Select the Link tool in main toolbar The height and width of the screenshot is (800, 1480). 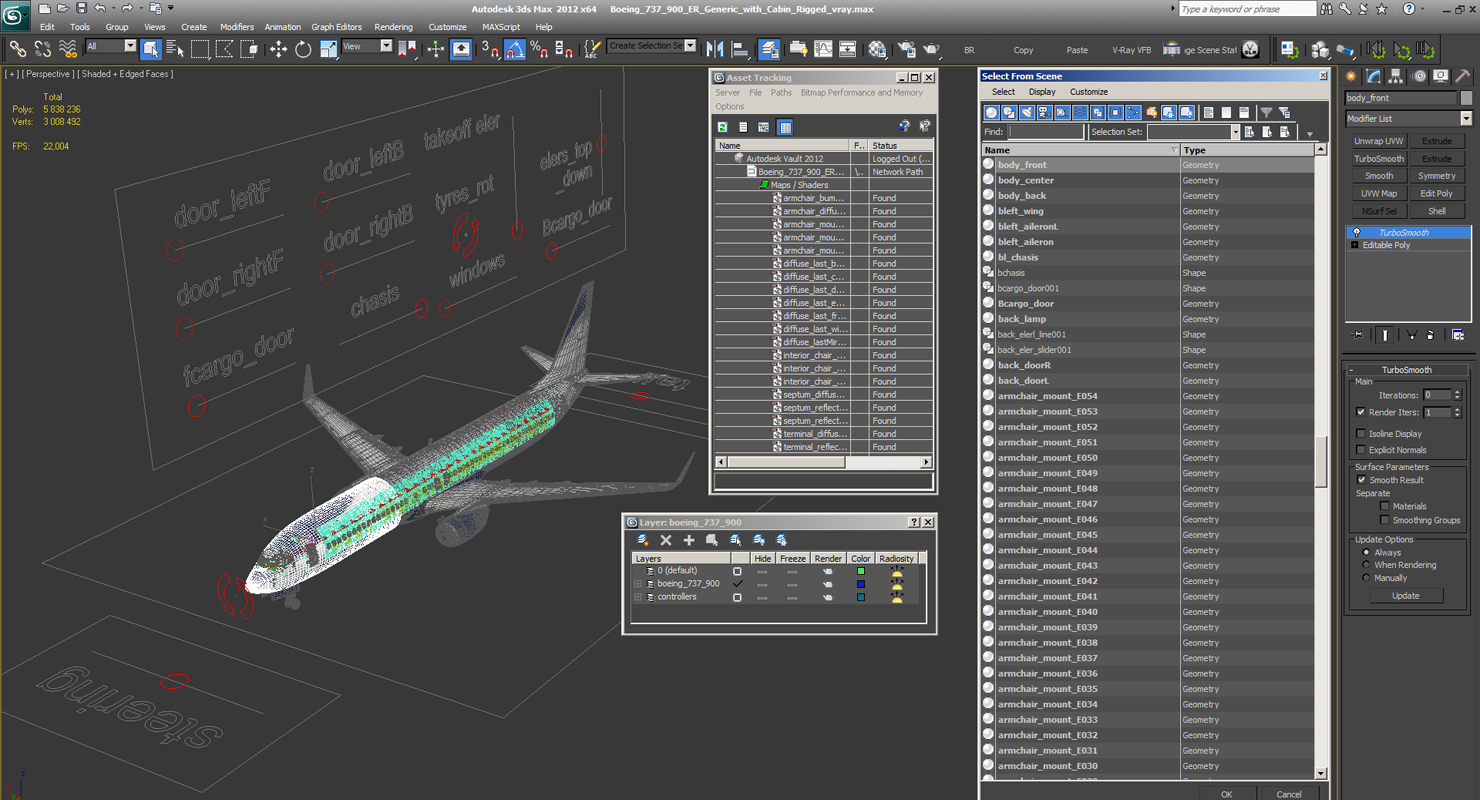tap(17, 48)
